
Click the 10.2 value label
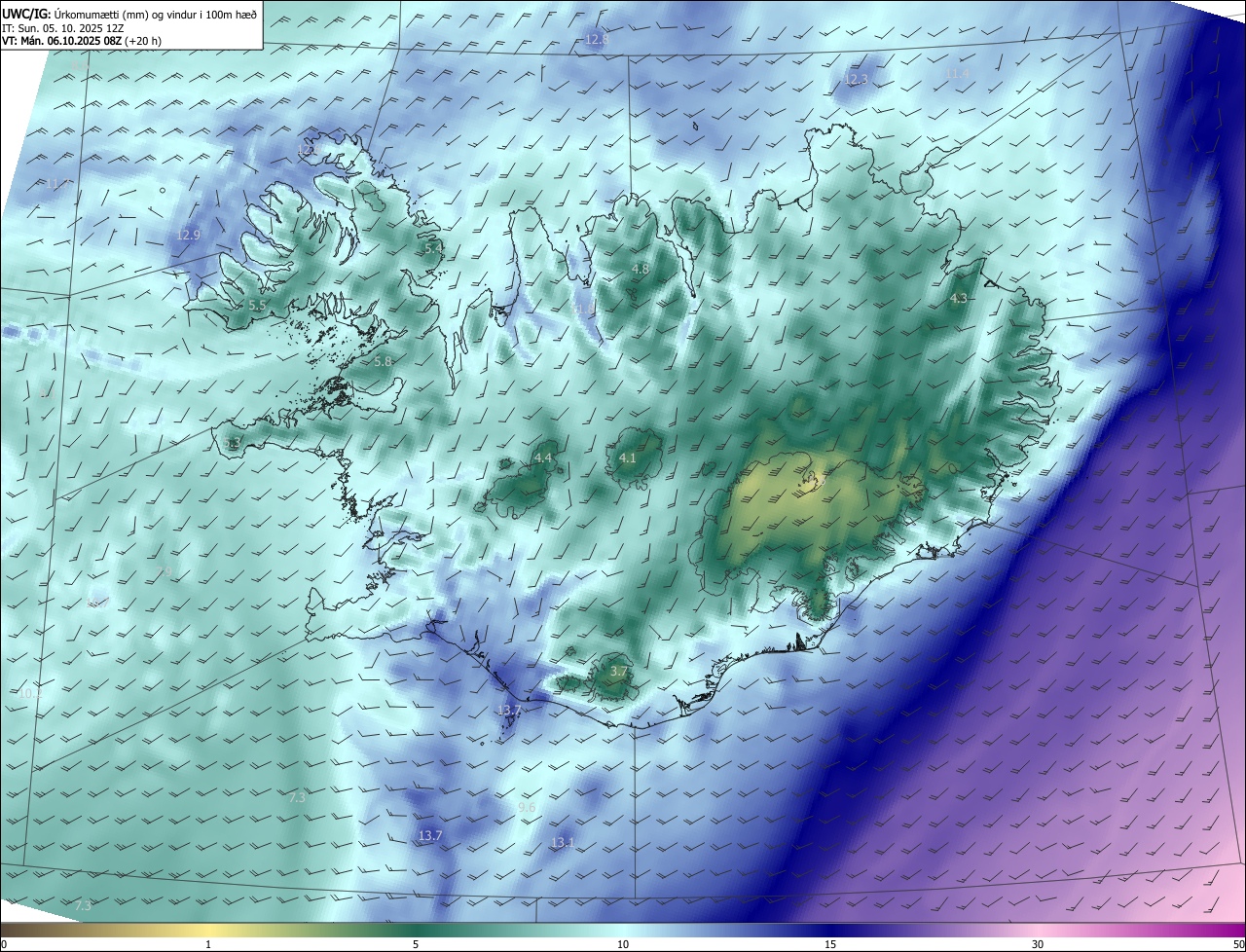[x=30, y=694]
